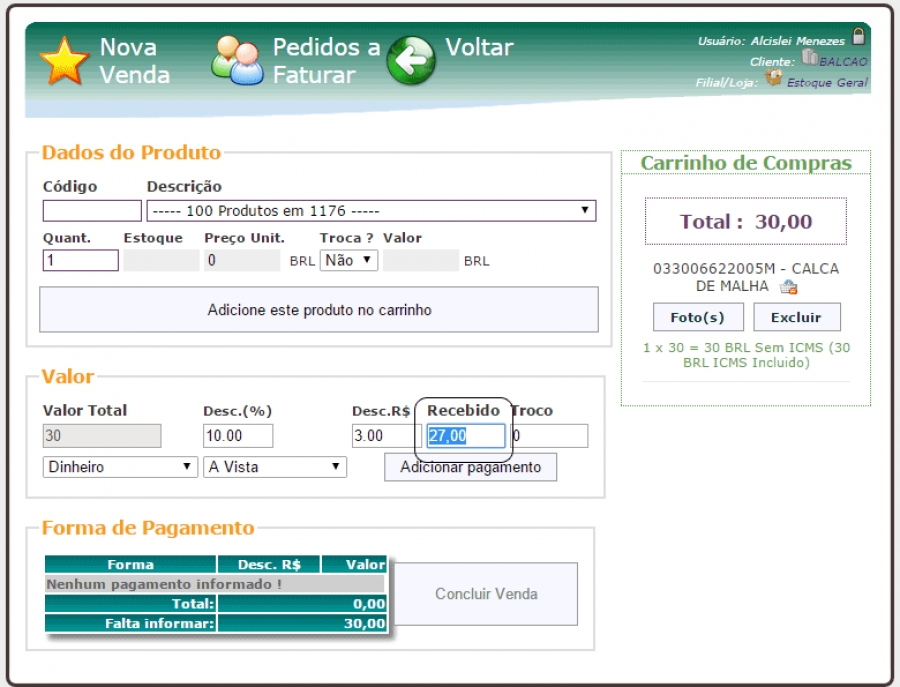
Task: Focus the Código input field
Action: 92,211
